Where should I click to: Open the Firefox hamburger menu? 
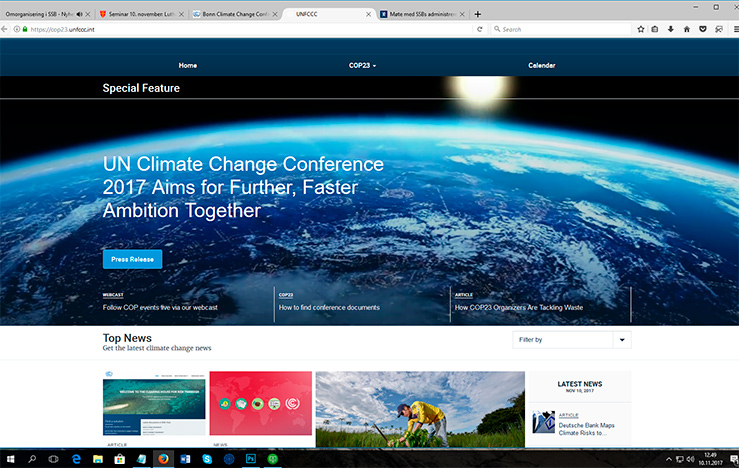736,29
